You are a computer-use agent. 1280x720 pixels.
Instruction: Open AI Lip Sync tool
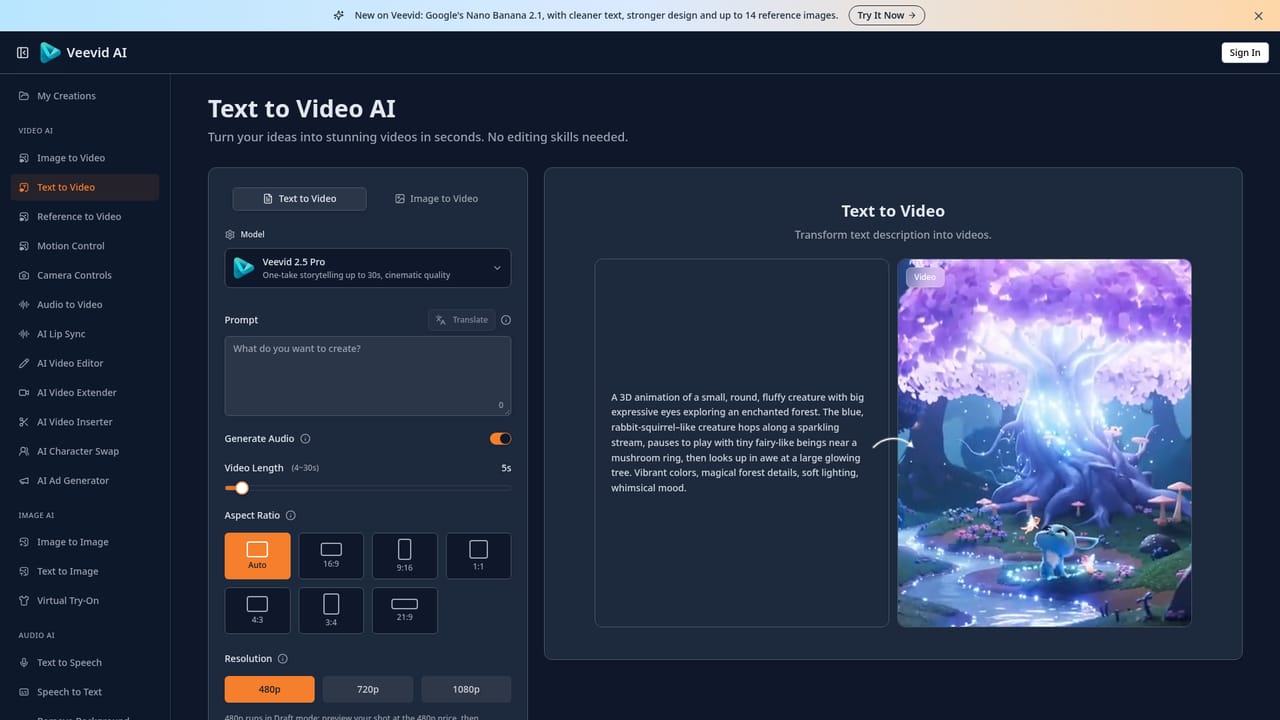point(85,334)
